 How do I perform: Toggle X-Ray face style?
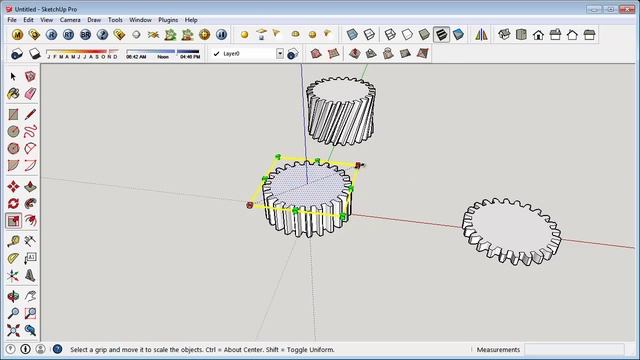(352, 35)
